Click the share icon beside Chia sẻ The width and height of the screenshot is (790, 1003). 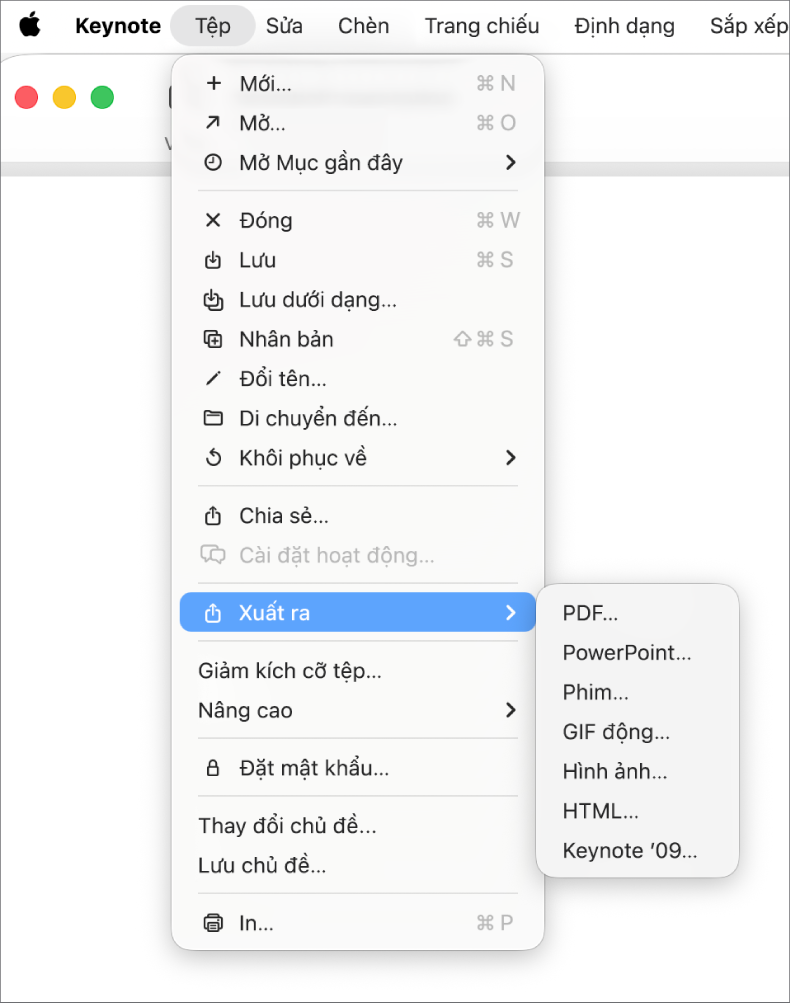pyautogui.click(x=213, y=516)
